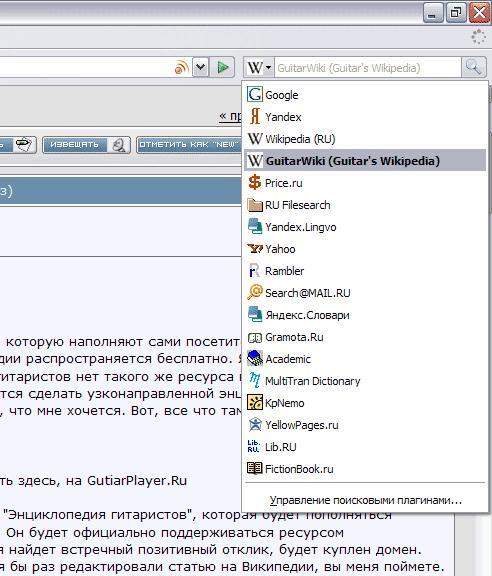
Task: Click the magnifying glass search button
Action: tap(474, 67)
